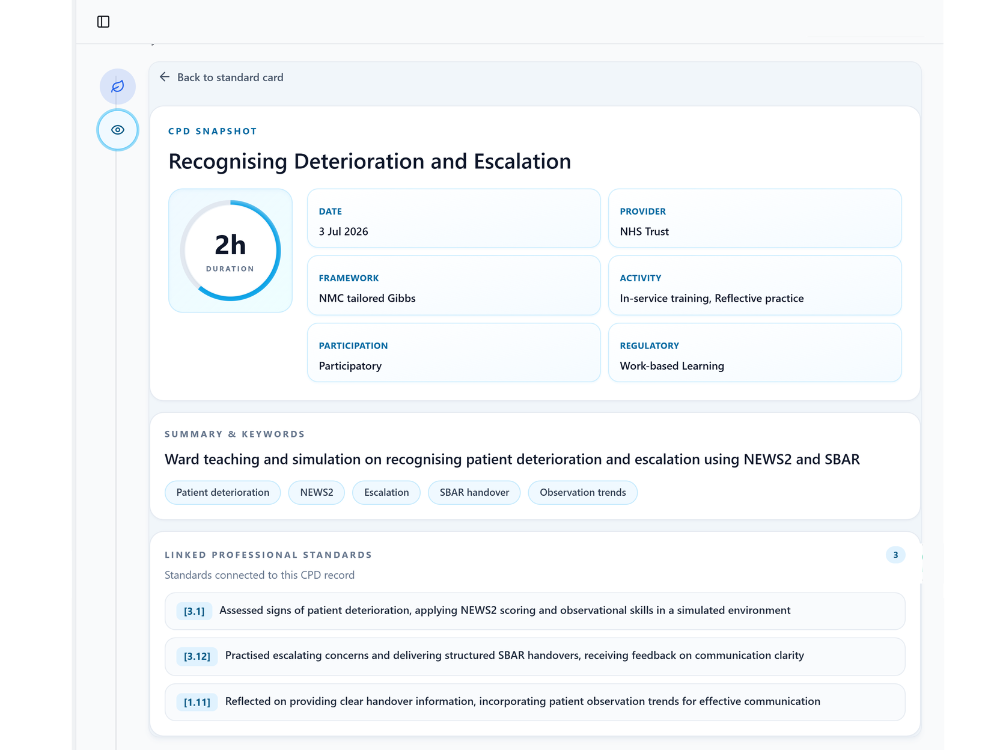The height and width of the screenshot is (750, 1000).
Task: Click the 2h duration progress ring
Action: (x=230, y=251)
